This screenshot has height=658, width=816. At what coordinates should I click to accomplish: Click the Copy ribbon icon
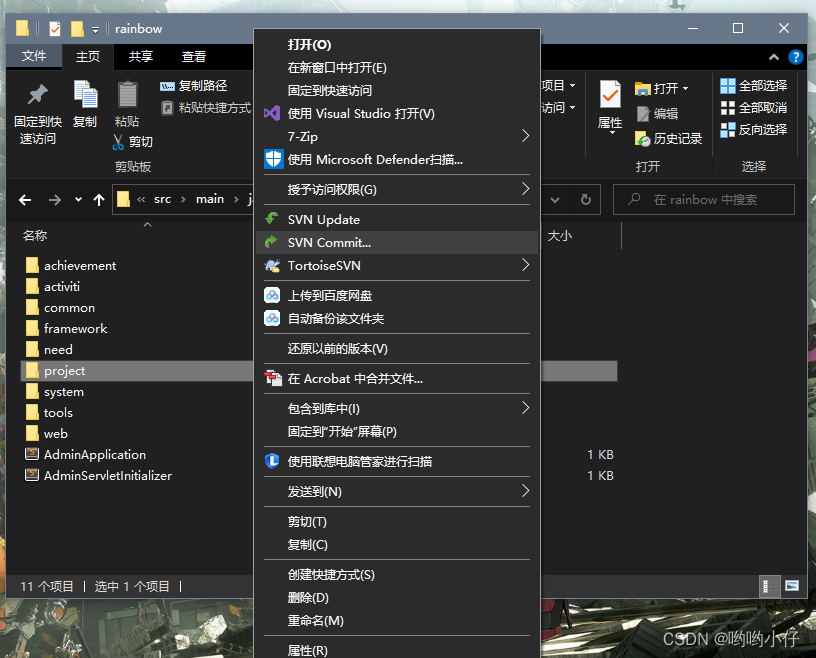pyautogui.click(x=86, y=94)
